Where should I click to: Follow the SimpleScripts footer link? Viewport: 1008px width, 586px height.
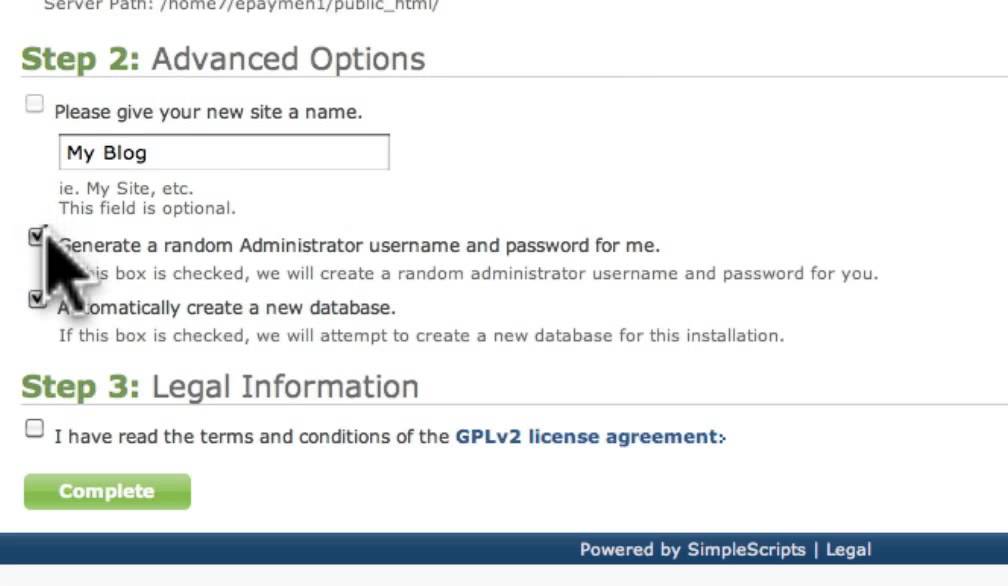pyautogui.click(x=746, y=549)
